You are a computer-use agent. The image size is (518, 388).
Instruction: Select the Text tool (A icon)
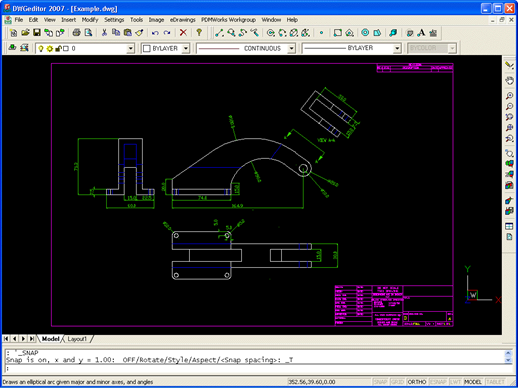coord(421,33)
